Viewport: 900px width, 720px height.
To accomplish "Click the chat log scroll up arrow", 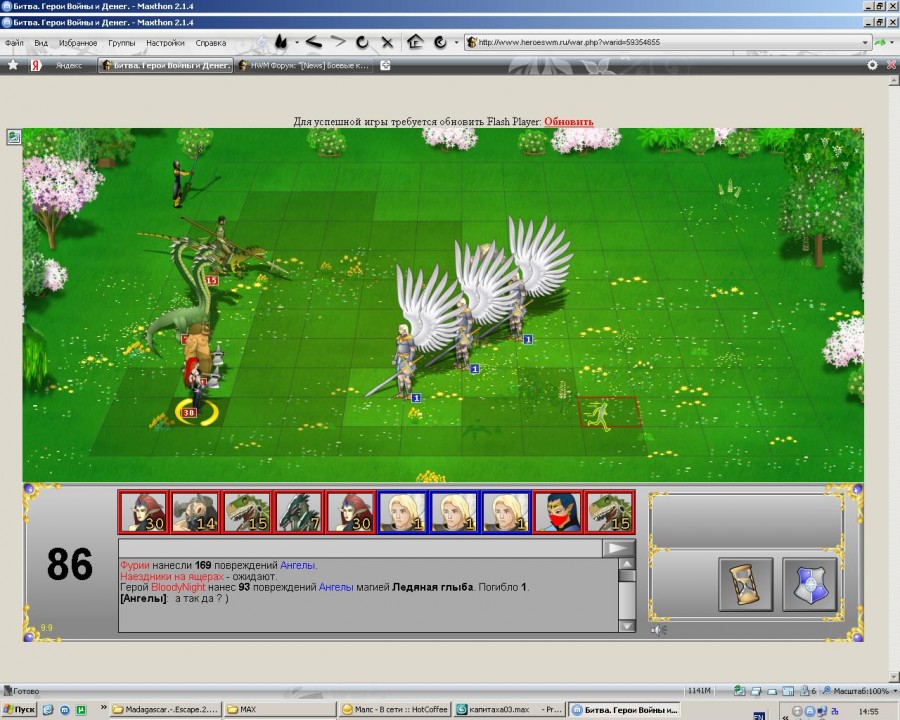I will pyautogui.click(x=627, y=564).
